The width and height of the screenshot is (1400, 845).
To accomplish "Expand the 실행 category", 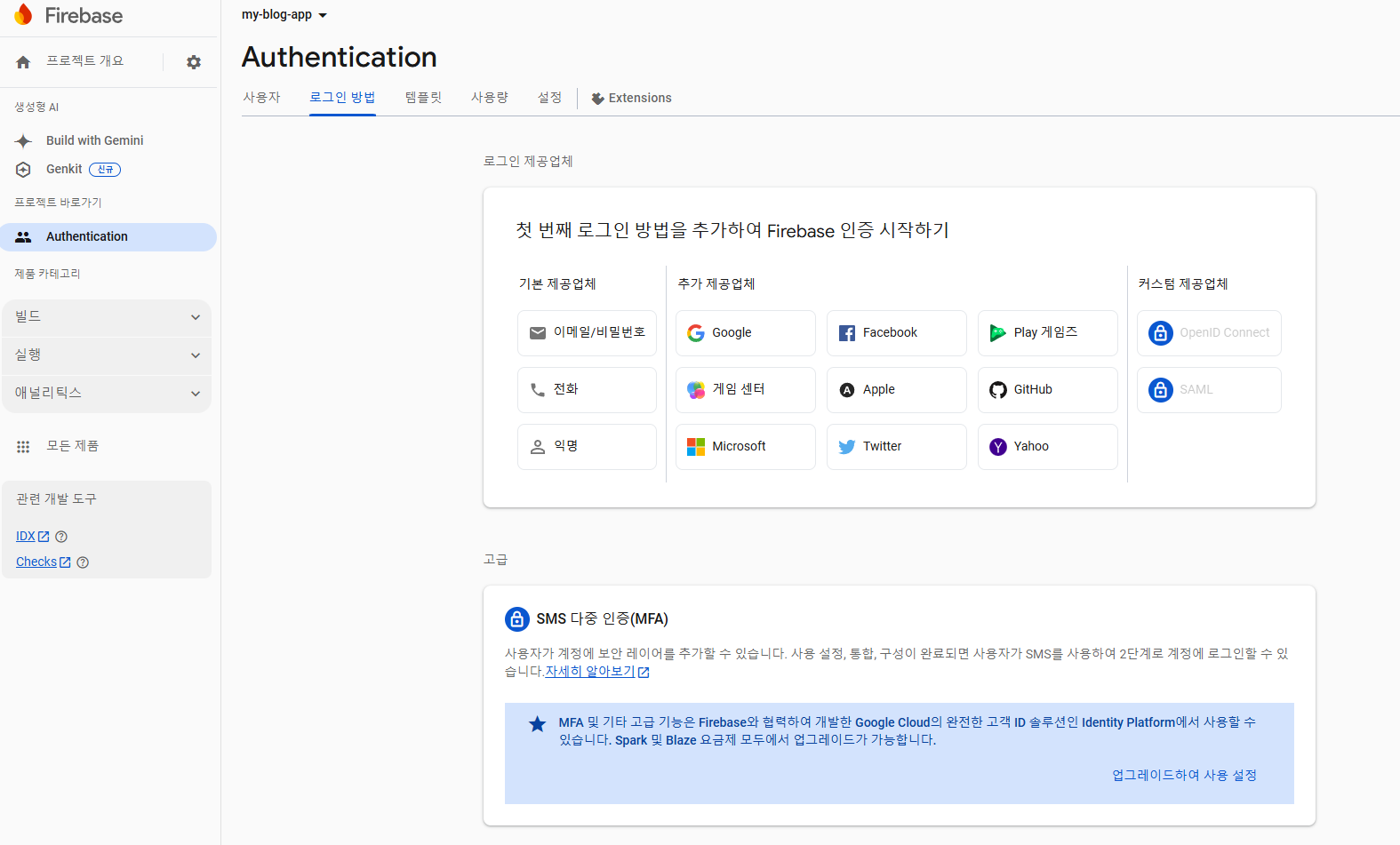I will pos(107,355).
